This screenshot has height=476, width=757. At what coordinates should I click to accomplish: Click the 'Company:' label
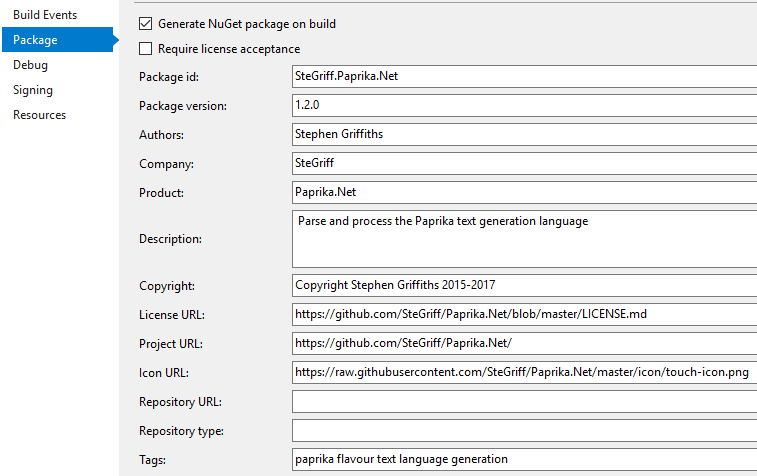point(166,164)
